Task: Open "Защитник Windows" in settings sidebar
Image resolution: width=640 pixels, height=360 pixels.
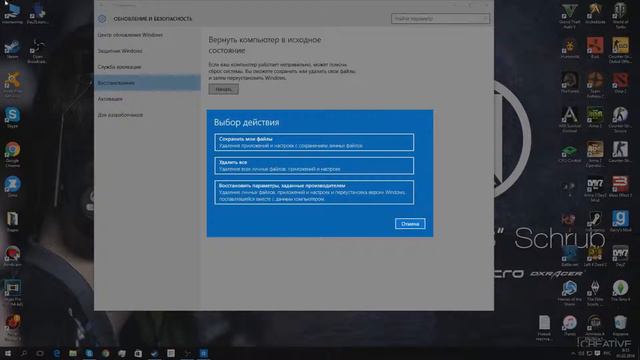Action: pyautogui.click(x=120, y=51)
